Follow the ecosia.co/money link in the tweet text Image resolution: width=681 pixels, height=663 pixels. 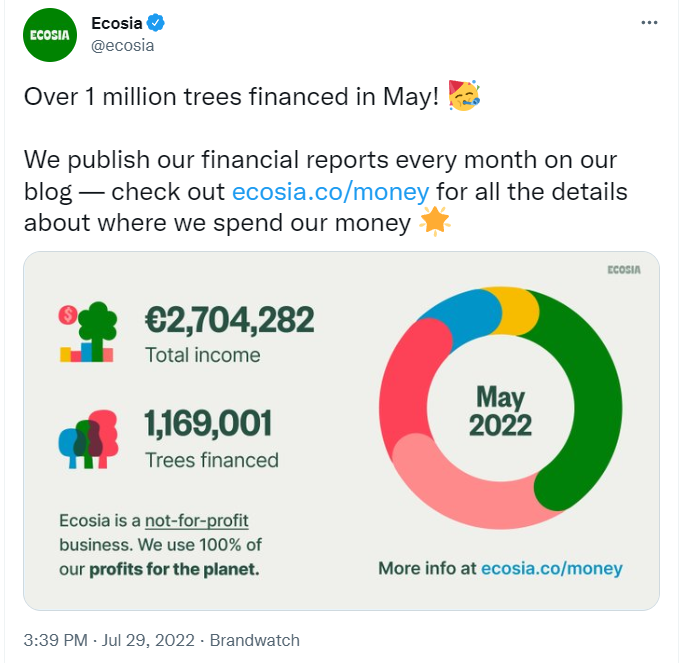tap(331, 191)
